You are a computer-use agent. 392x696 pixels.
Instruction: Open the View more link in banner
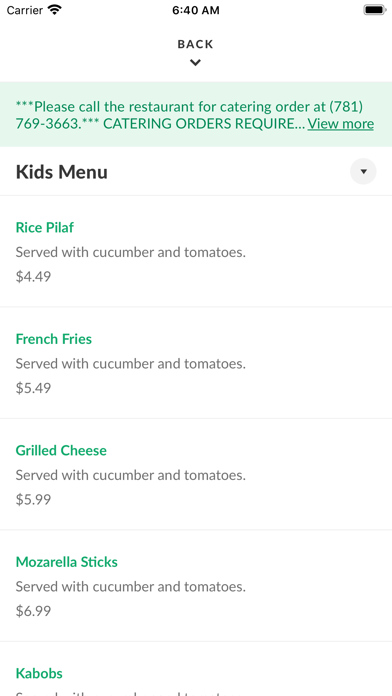click(341, 123)
